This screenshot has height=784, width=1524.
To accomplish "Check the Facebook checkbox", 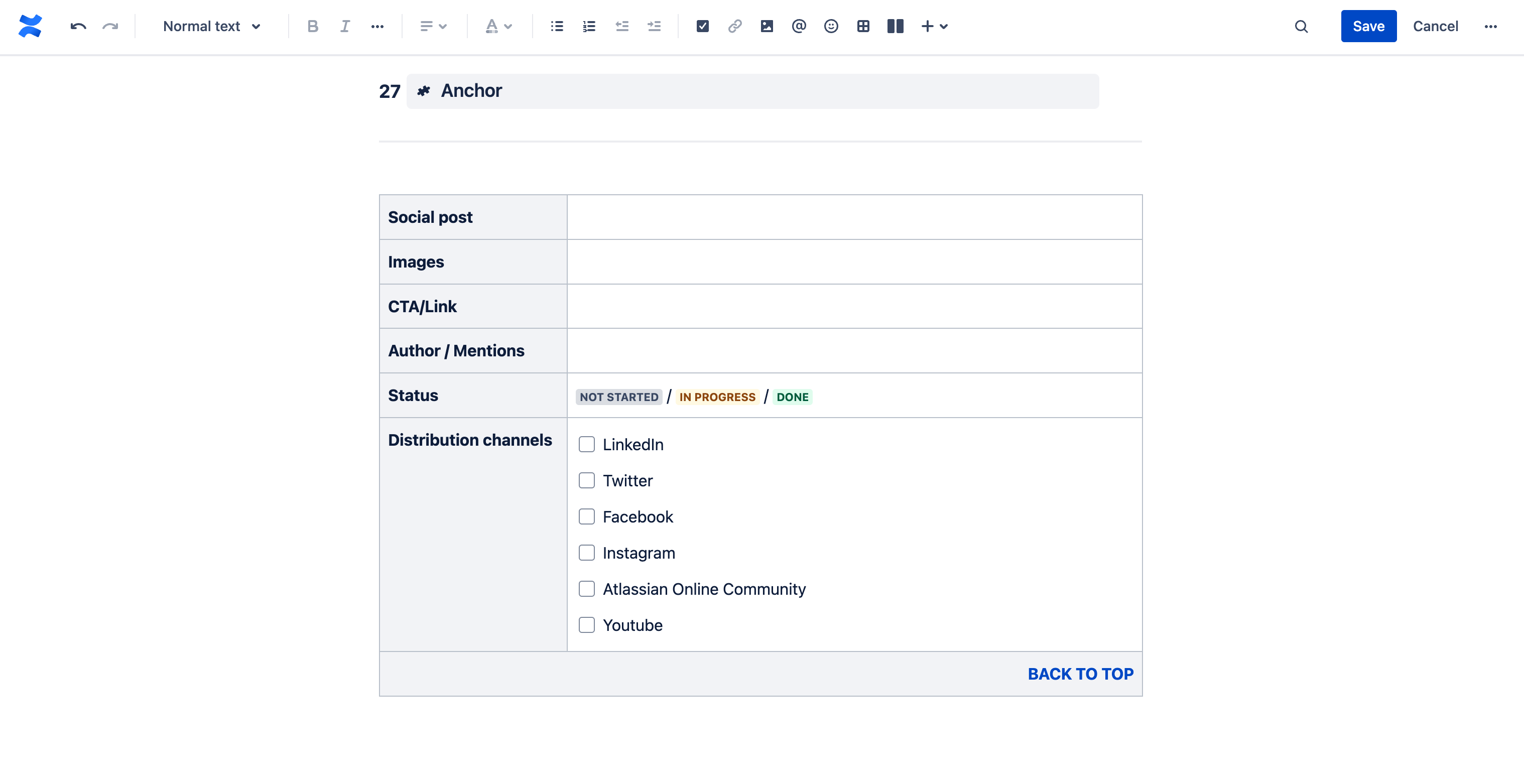I will coord(586,516).
